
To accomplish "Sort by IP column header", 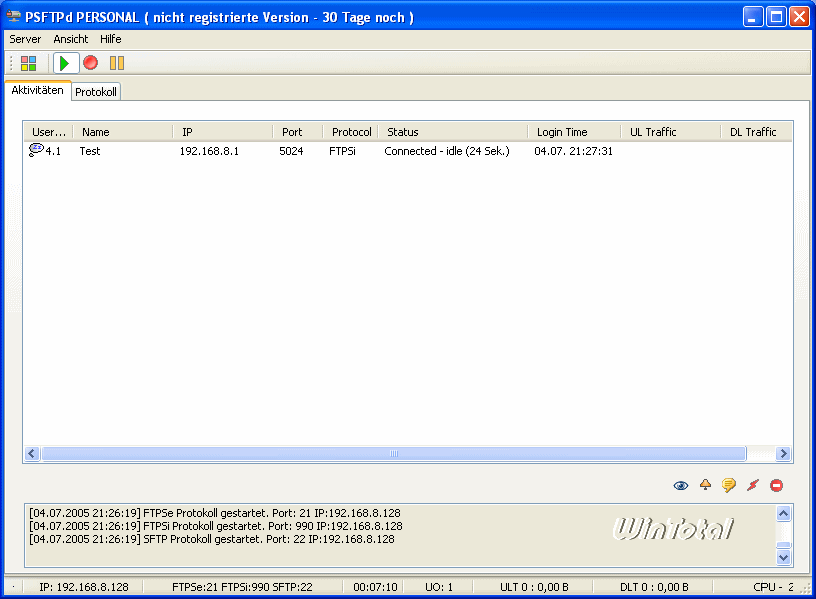I will tap(223, 132).
